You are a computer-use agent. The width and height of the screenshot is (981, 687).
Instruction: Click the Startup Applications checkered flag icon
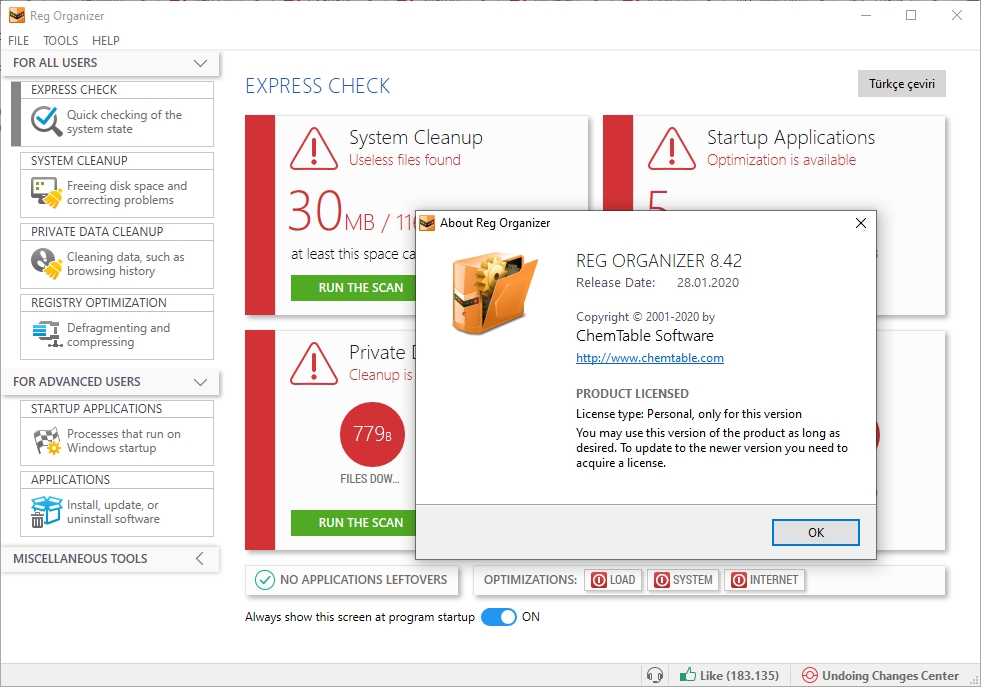pos(46,440)
